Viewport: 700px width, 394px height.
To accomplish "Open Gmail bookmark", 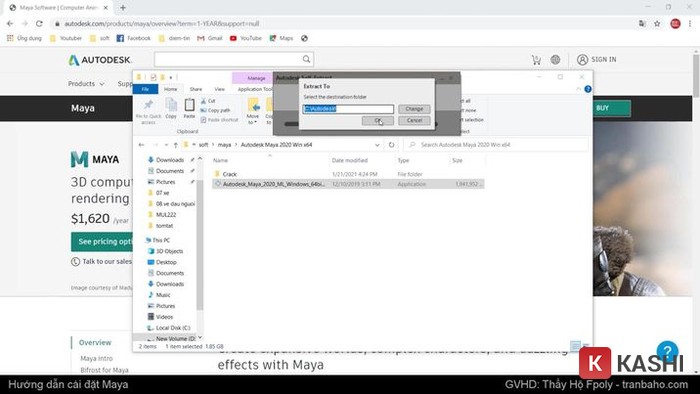I will (x=210, y=38).
